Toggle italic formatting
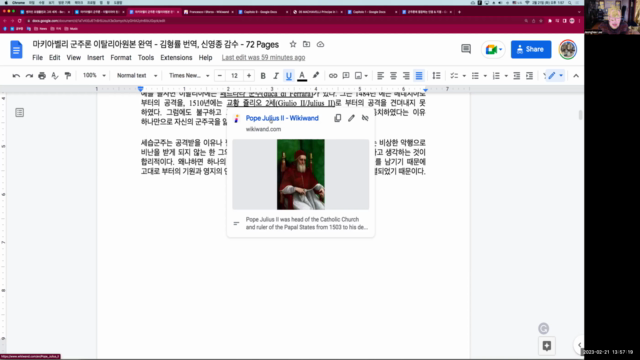The height and width of the screenshot is (360, 640). 276,76
